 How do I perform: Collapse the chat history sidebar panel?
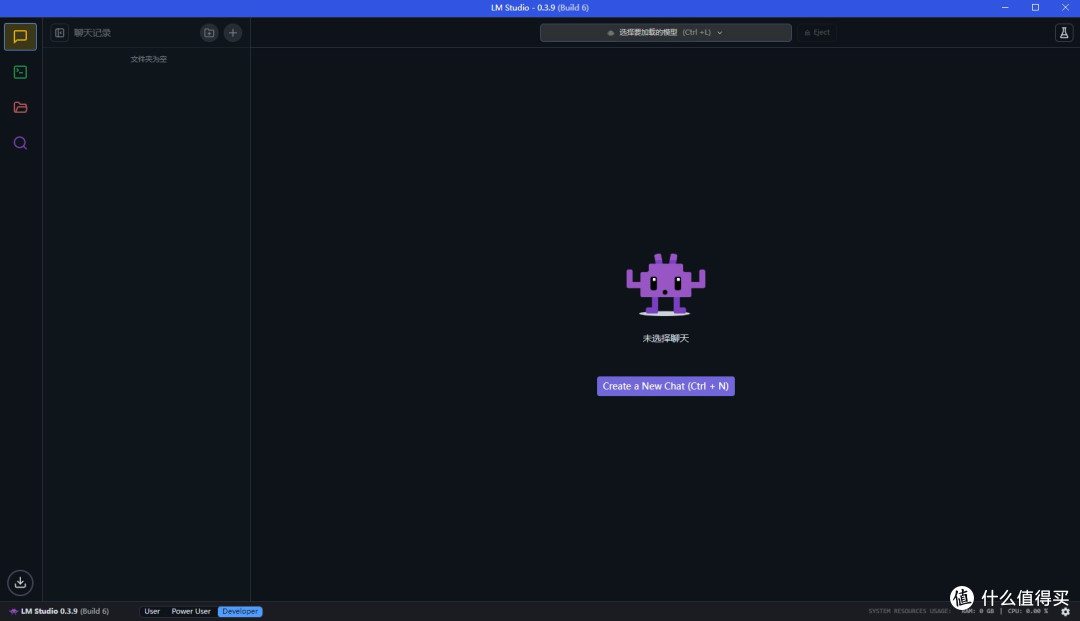(60, 32)
